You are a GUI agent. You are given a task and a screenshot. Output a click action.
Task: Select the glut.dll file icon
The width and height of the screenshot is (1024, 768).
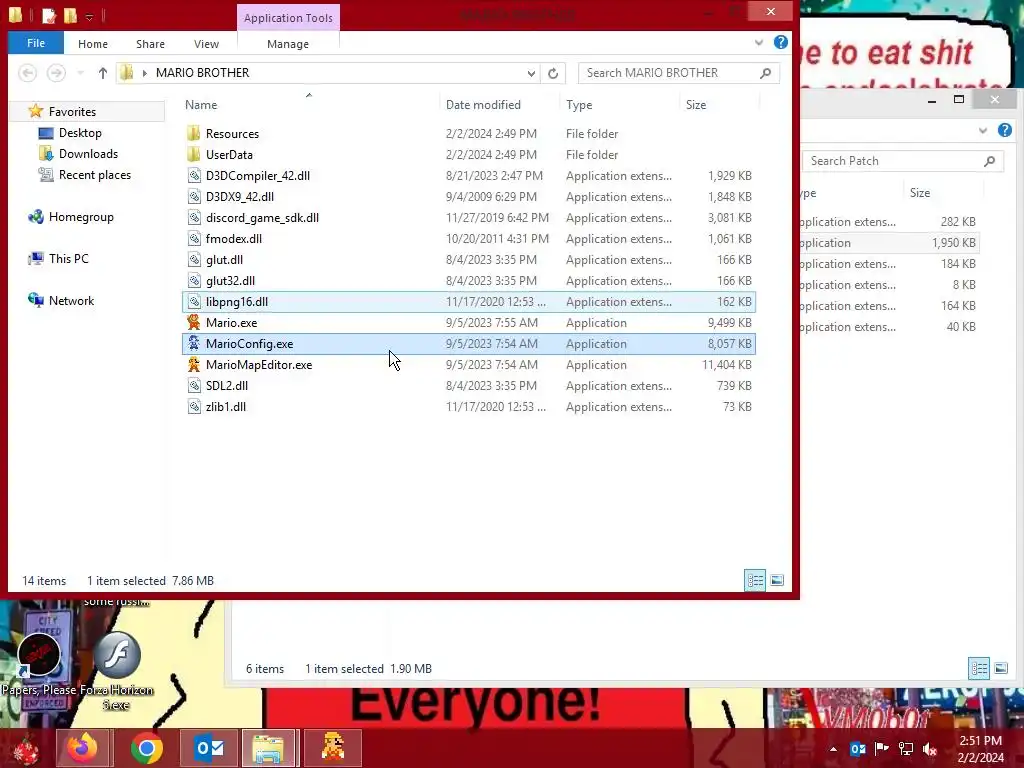tap(194, 259)
